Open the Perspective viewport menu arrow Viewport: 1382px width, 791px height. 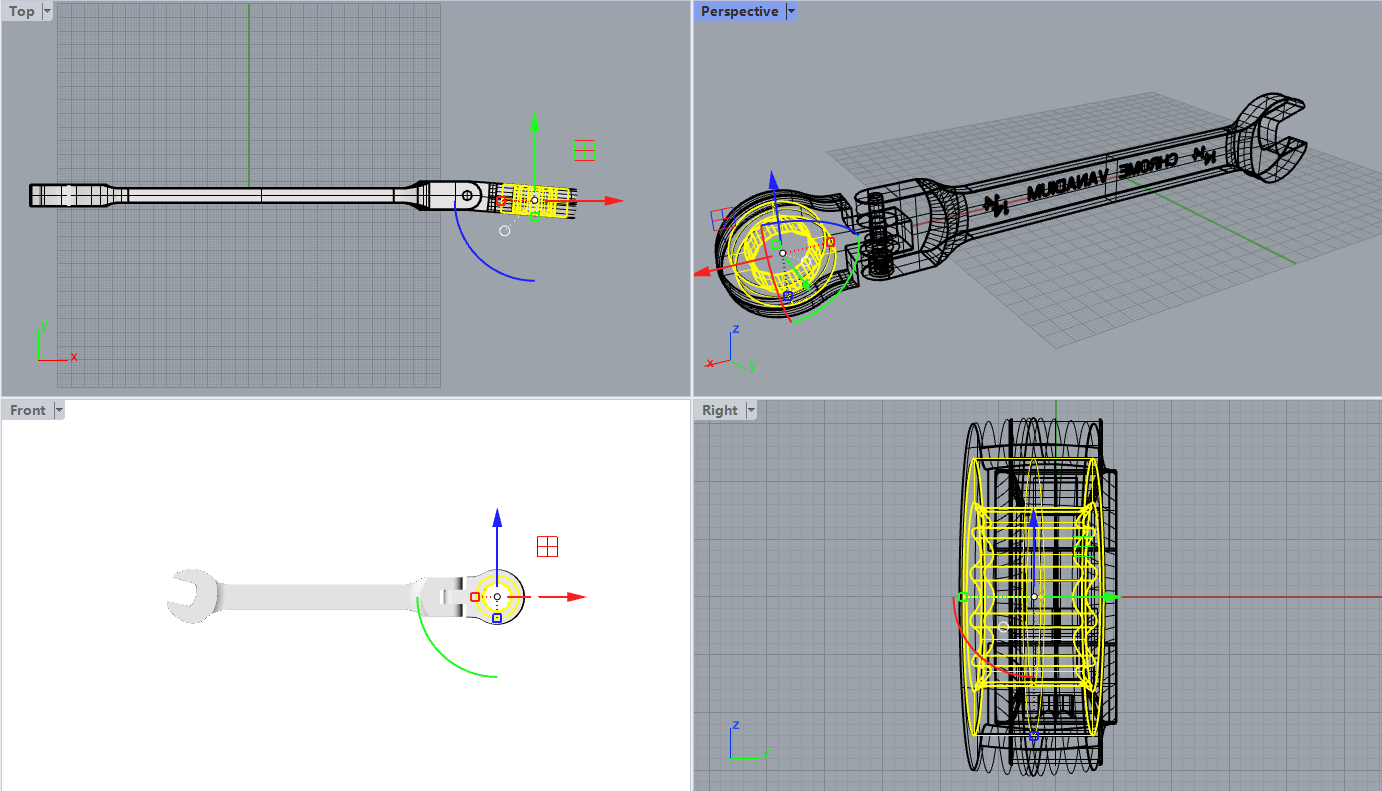[791, 12]
